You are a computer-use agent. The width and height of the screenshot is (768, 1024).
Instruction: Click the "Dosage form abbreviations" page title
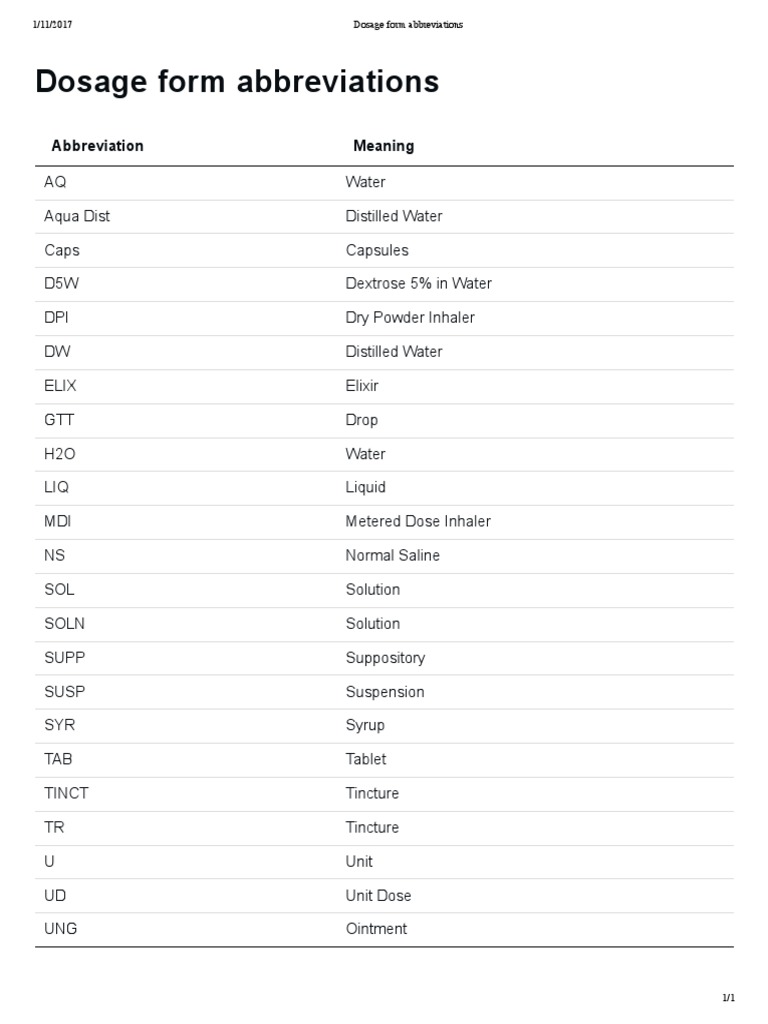[237, 82]
